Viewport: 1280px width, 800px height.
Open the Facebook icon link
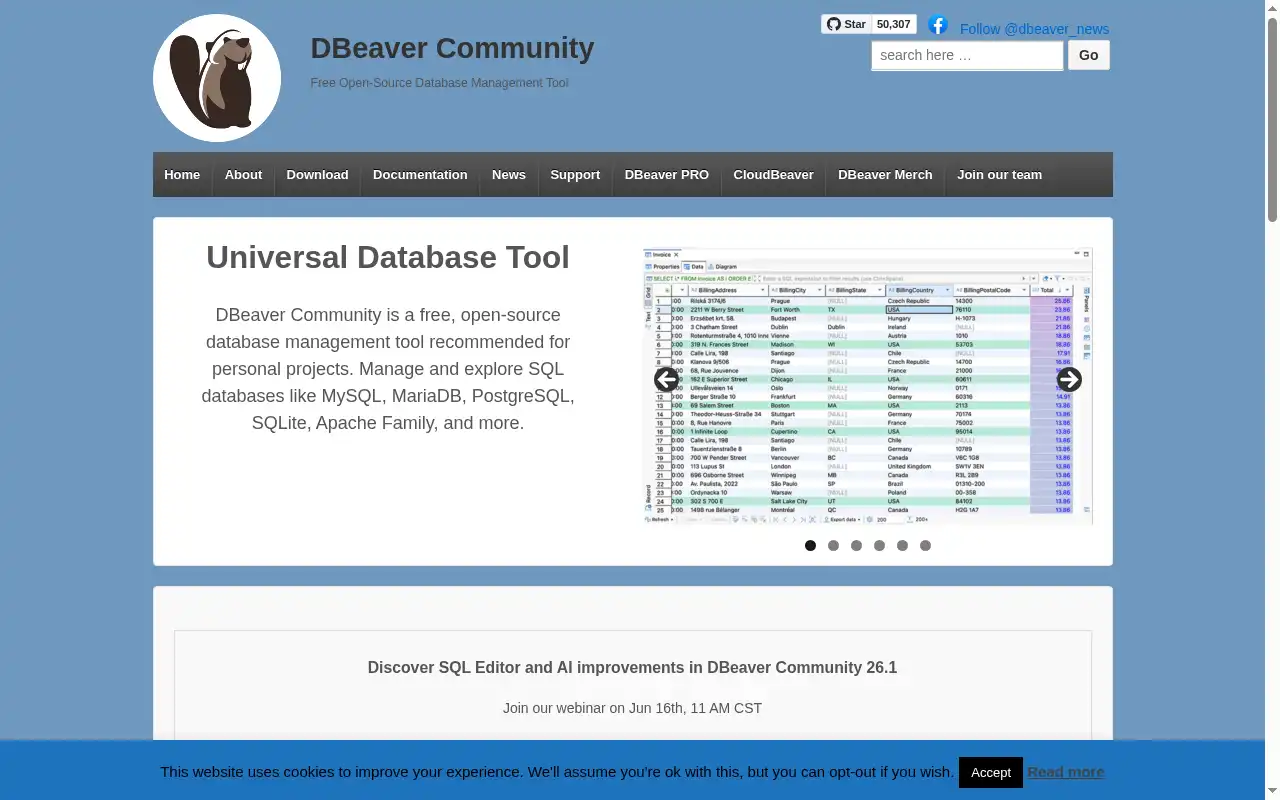click(937, 25)
